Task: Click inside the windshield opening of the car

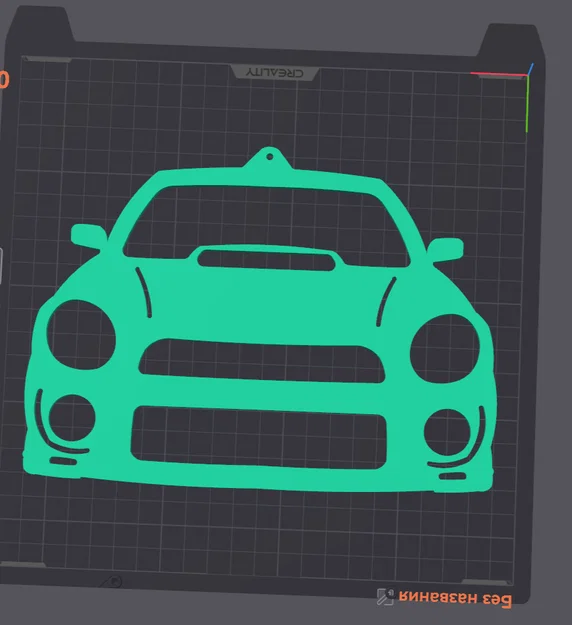Action: [x=265, y=223]
